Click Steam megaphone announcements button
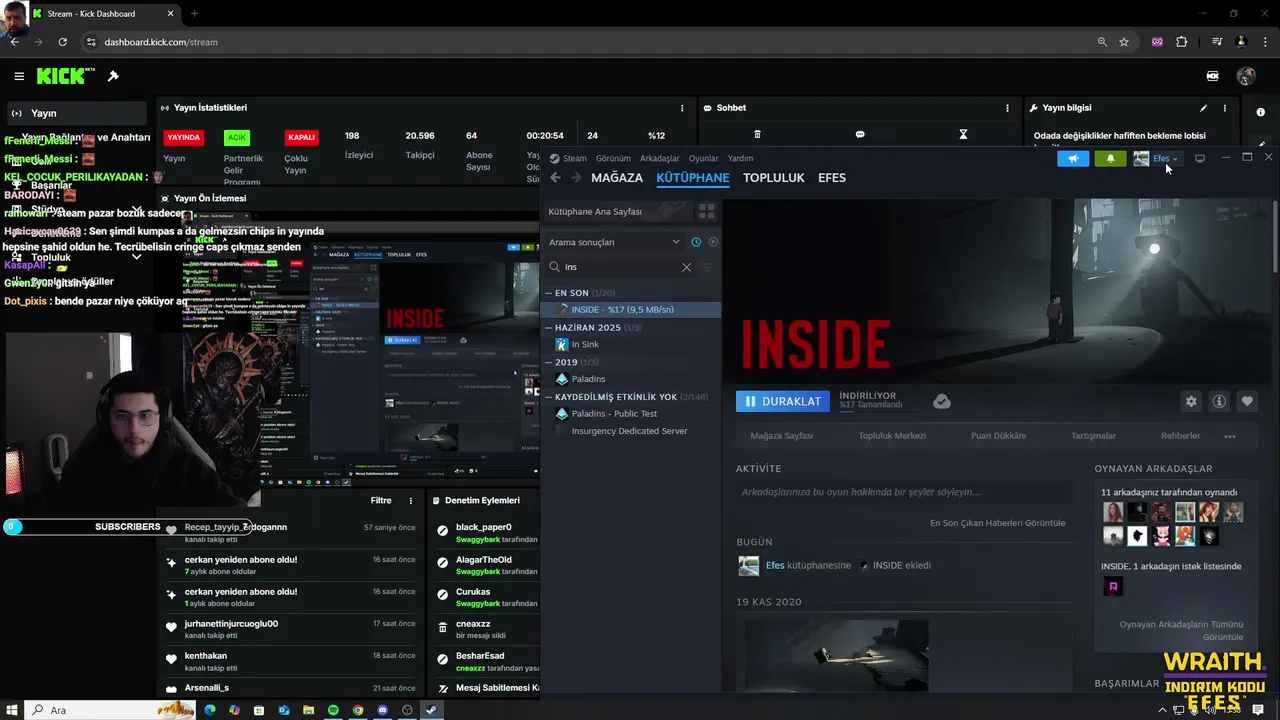The height and width of the screenshot is (720, 1280). [1073, 158]
